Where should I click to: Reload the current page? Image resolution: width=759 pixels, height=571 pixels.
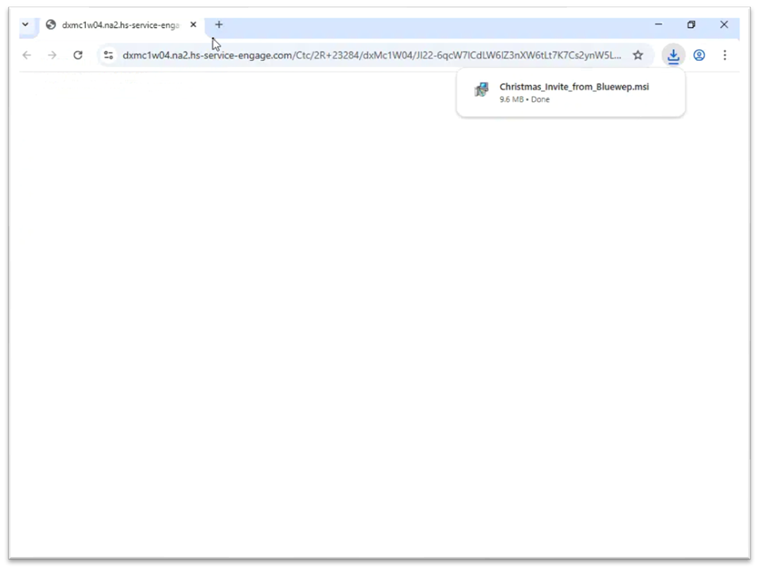78,55
